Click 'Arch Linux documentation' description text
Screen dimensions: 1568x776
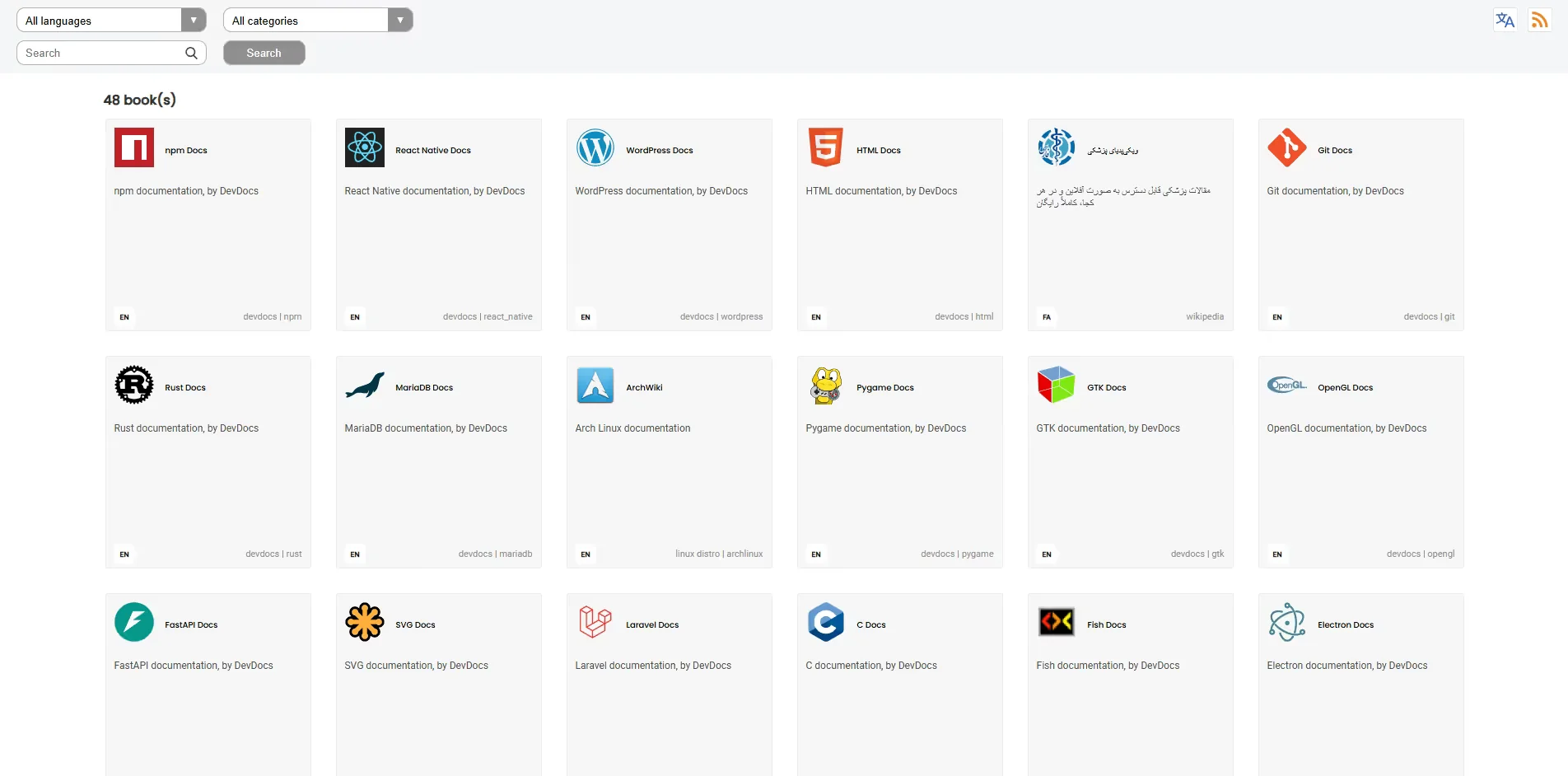632,428
